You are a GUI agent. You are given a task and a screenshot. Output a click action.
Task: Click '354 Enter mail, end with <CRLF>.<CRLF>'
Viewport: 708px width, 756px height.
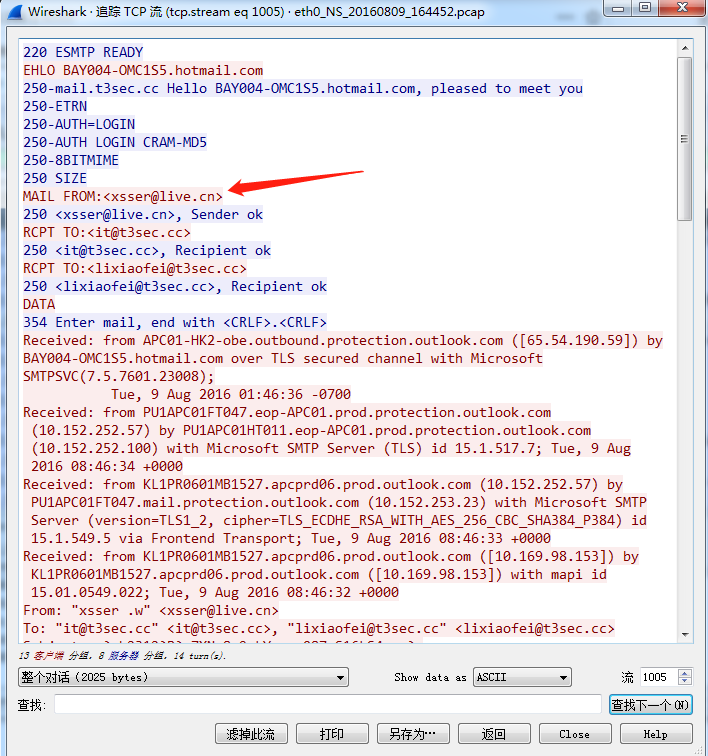[x=175, y=323]
